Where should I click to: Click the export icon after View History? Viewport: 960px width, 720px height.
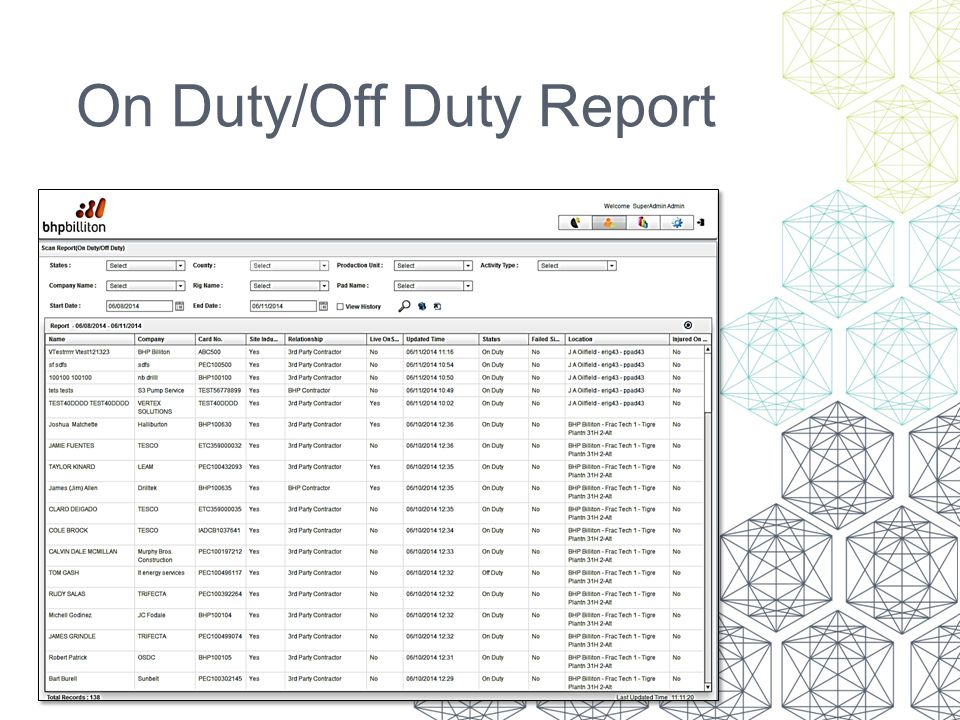pyautogui.click(x=437, y=306)
